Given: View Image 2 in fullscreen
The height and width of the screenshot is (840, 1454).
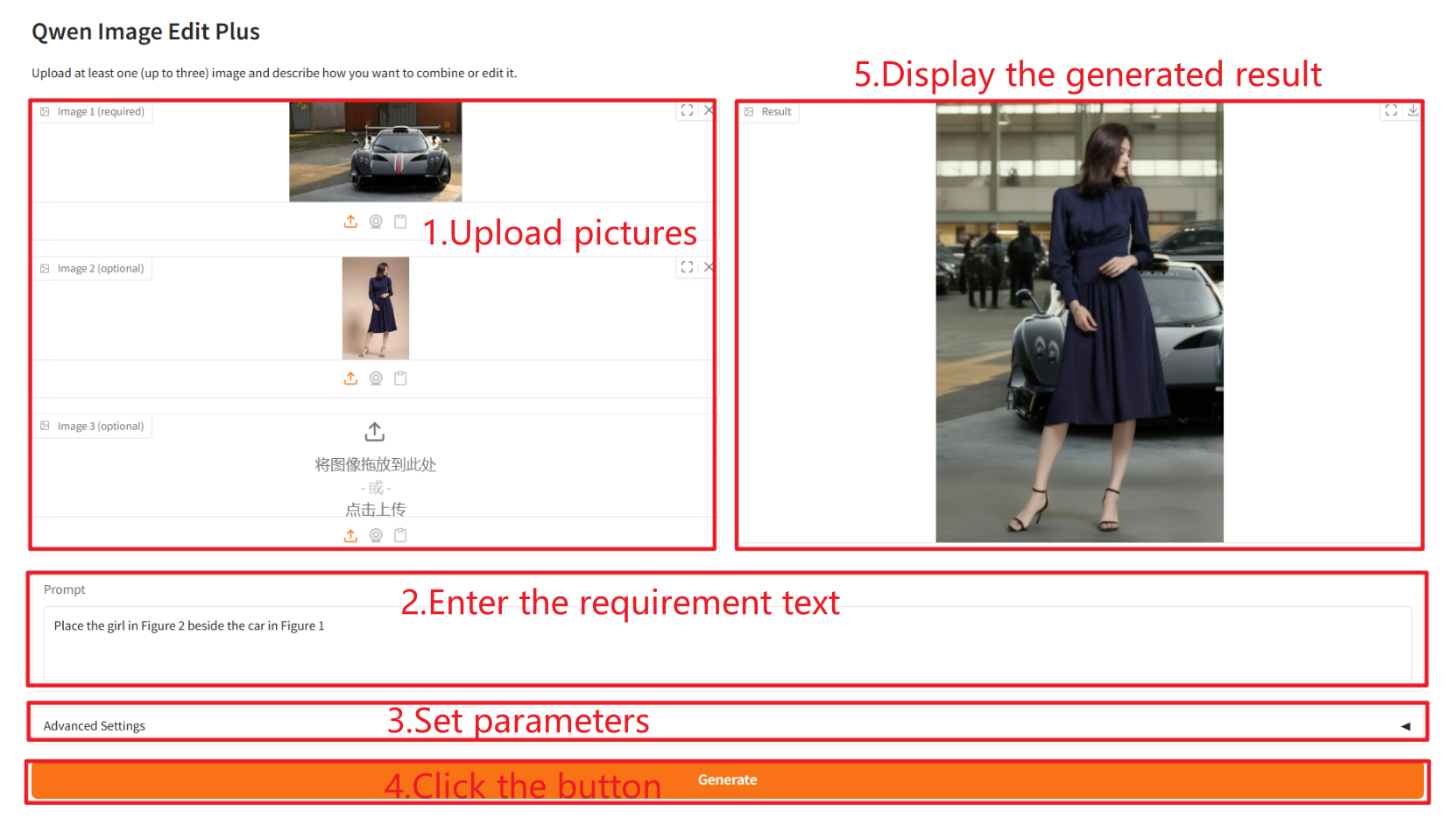Looking at the screenshot, I should pos(687,267).
